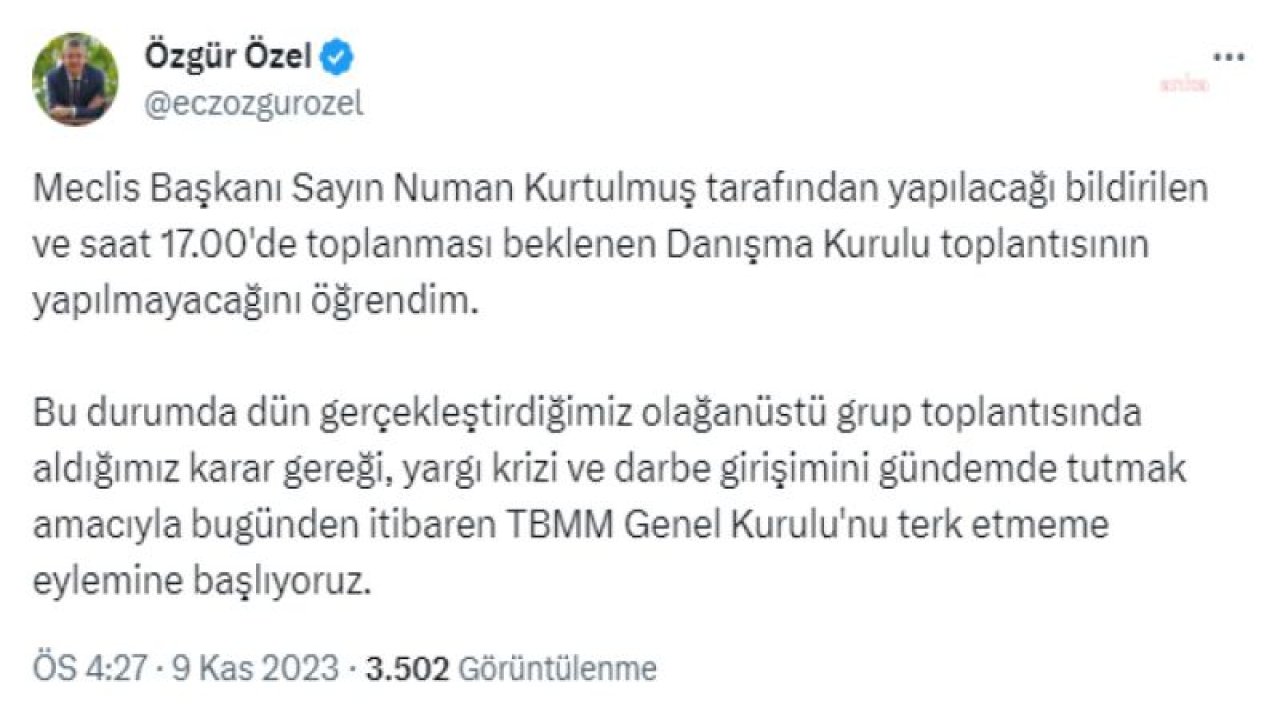Open the three-dot more options menu
This screenshot has width=1280, height=720.
tap(1228, 57)
